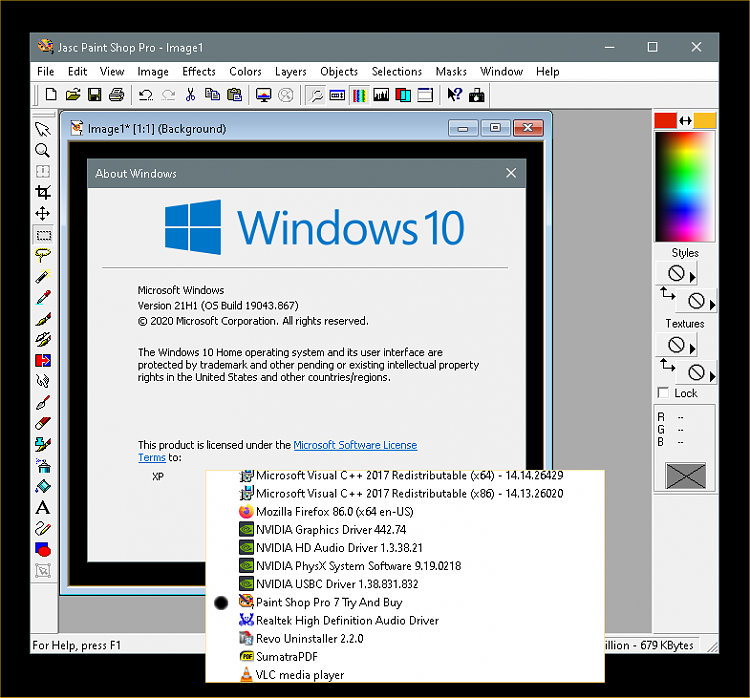Select the Paint Brush tool
Image resolution: width=750 pixels, height=698 pixels.
[x=43, y=318]
